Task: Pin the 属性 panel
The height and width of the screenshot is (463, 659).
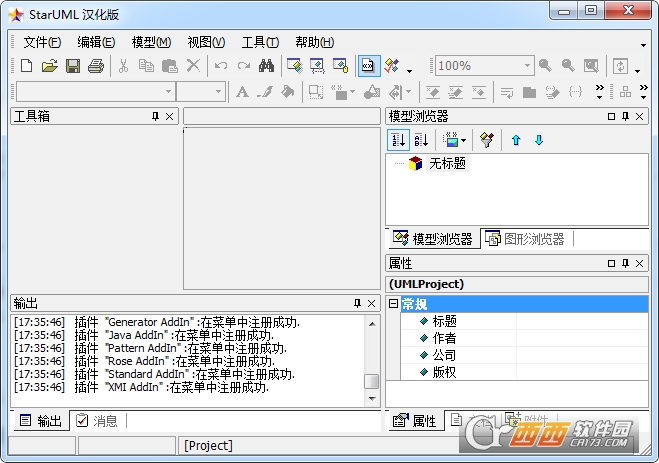Action: 625,263
